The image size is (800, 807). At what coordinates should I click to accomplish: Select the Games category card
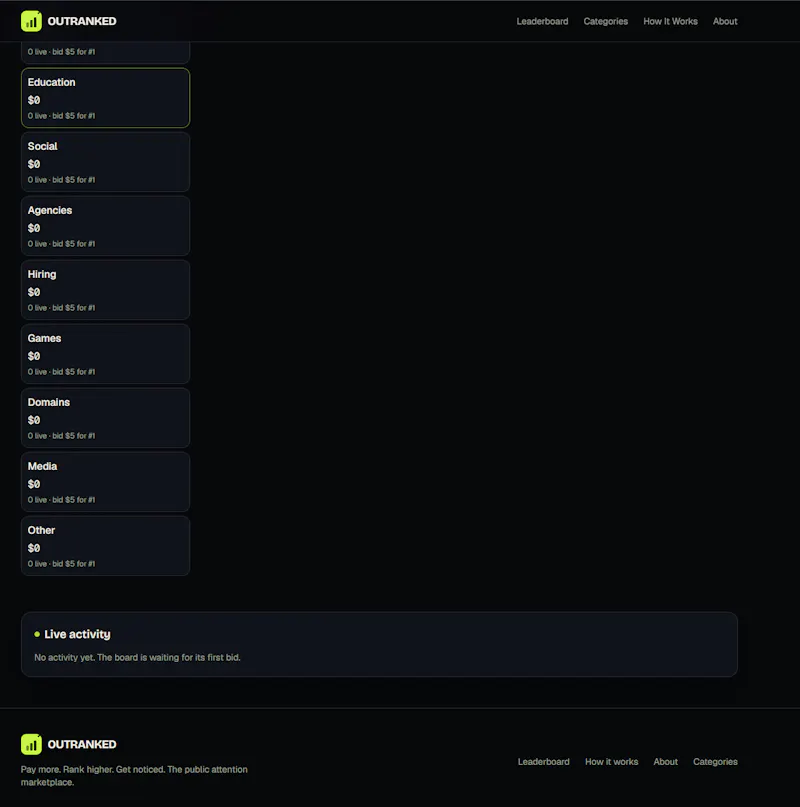[106, 354]
